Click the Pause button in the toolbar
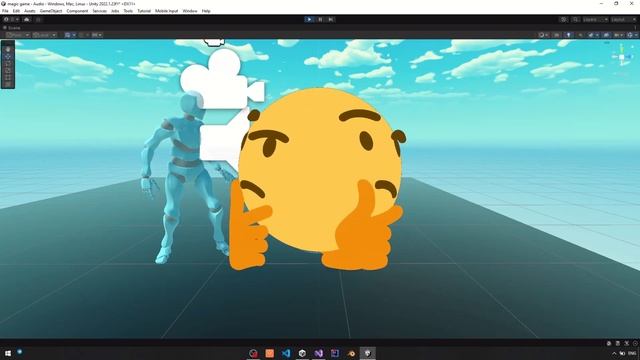 [x=320, y=19]
